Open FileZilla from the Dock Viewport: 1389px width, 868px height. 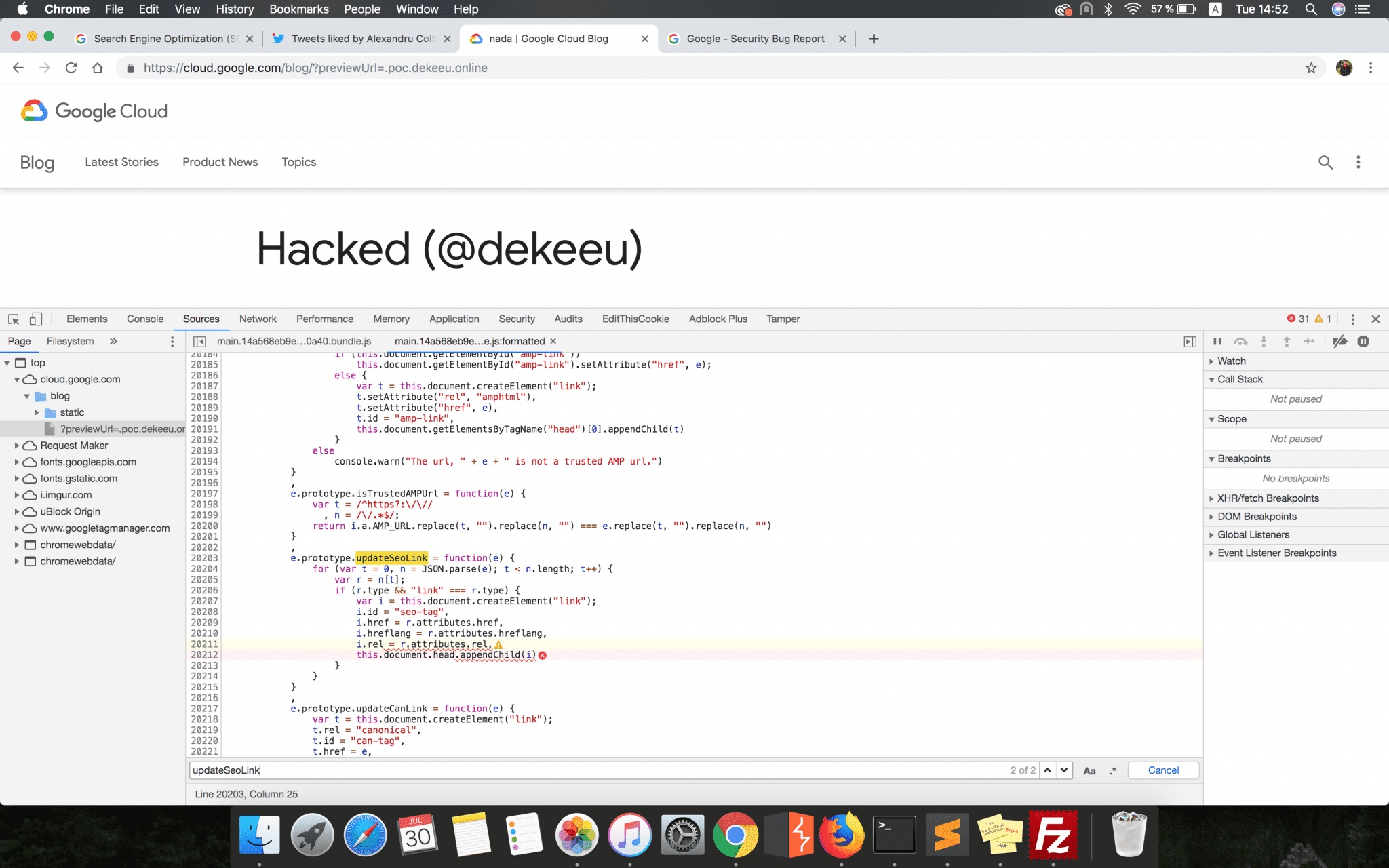[x=1053, y=834]
